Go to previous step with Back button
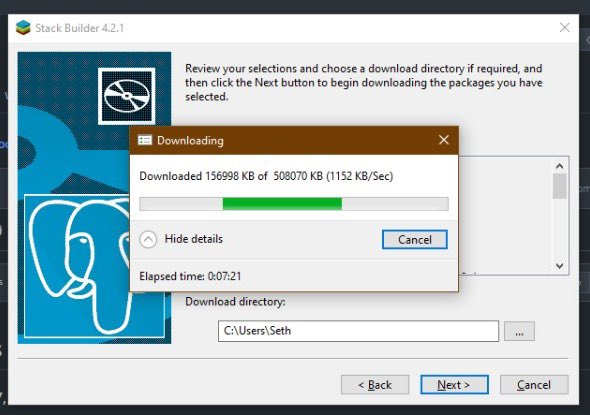 coord(375,385)
